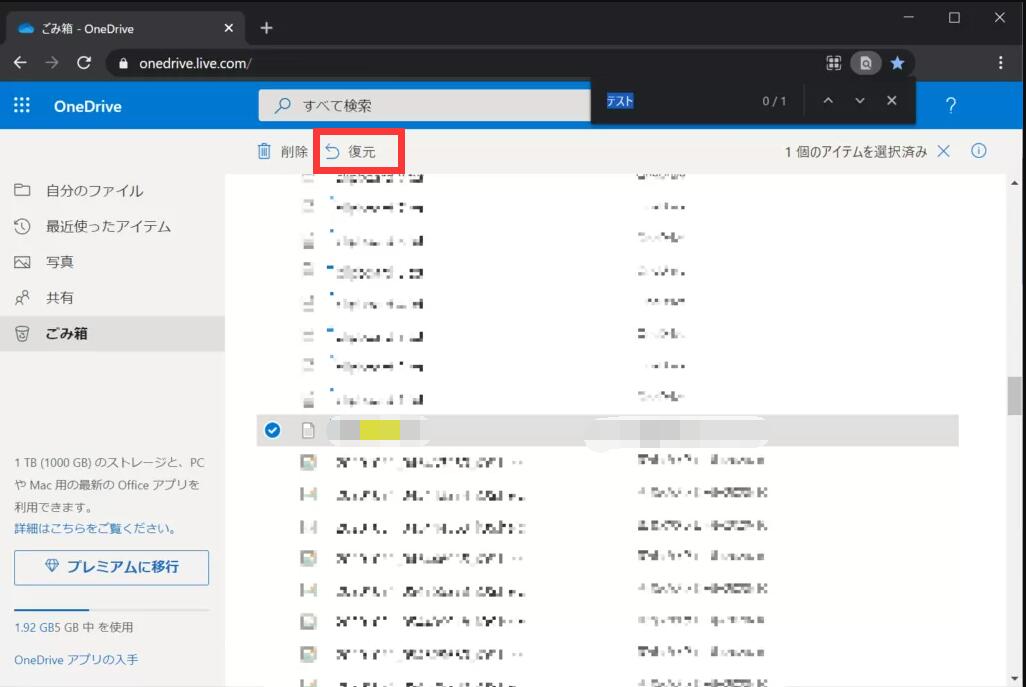Open the details pane info icon
The image size is (1026, 687).
tap(979, 151)
